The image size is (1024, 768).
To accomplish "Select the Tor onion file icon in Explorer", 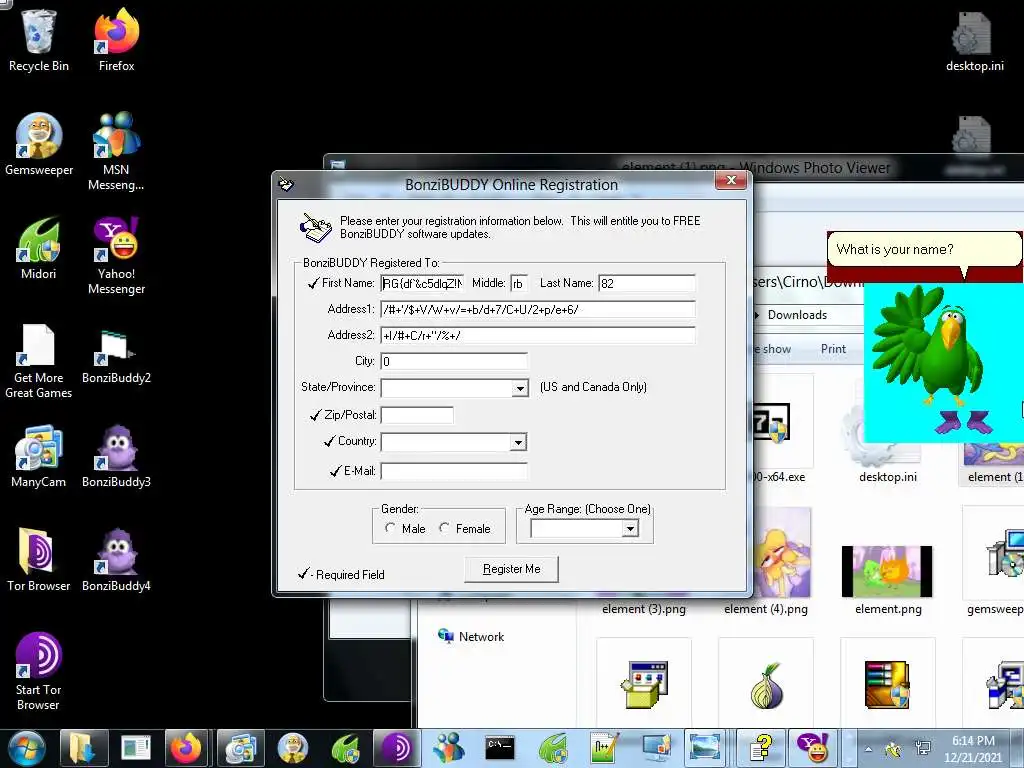I will pos(767,686).
